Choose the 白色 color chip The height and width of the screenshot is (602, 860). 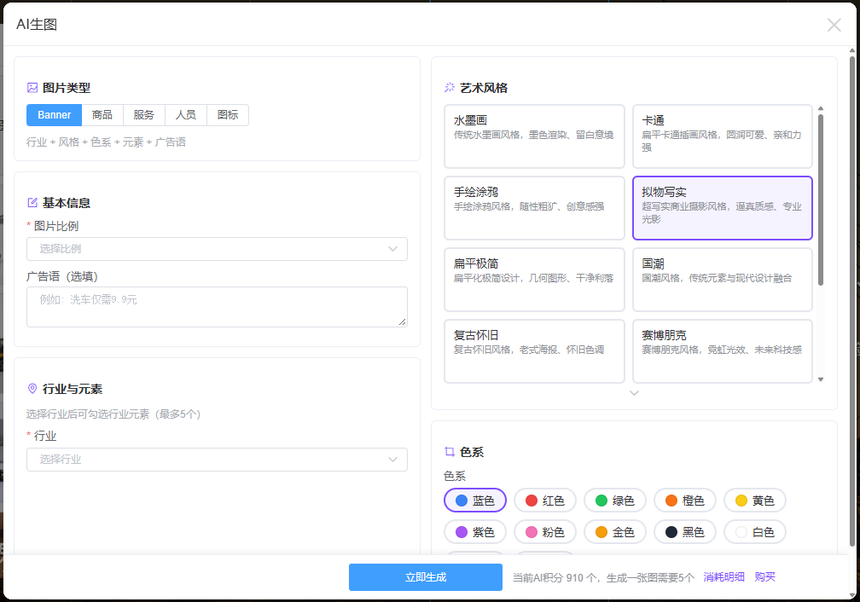click(755, 532)
